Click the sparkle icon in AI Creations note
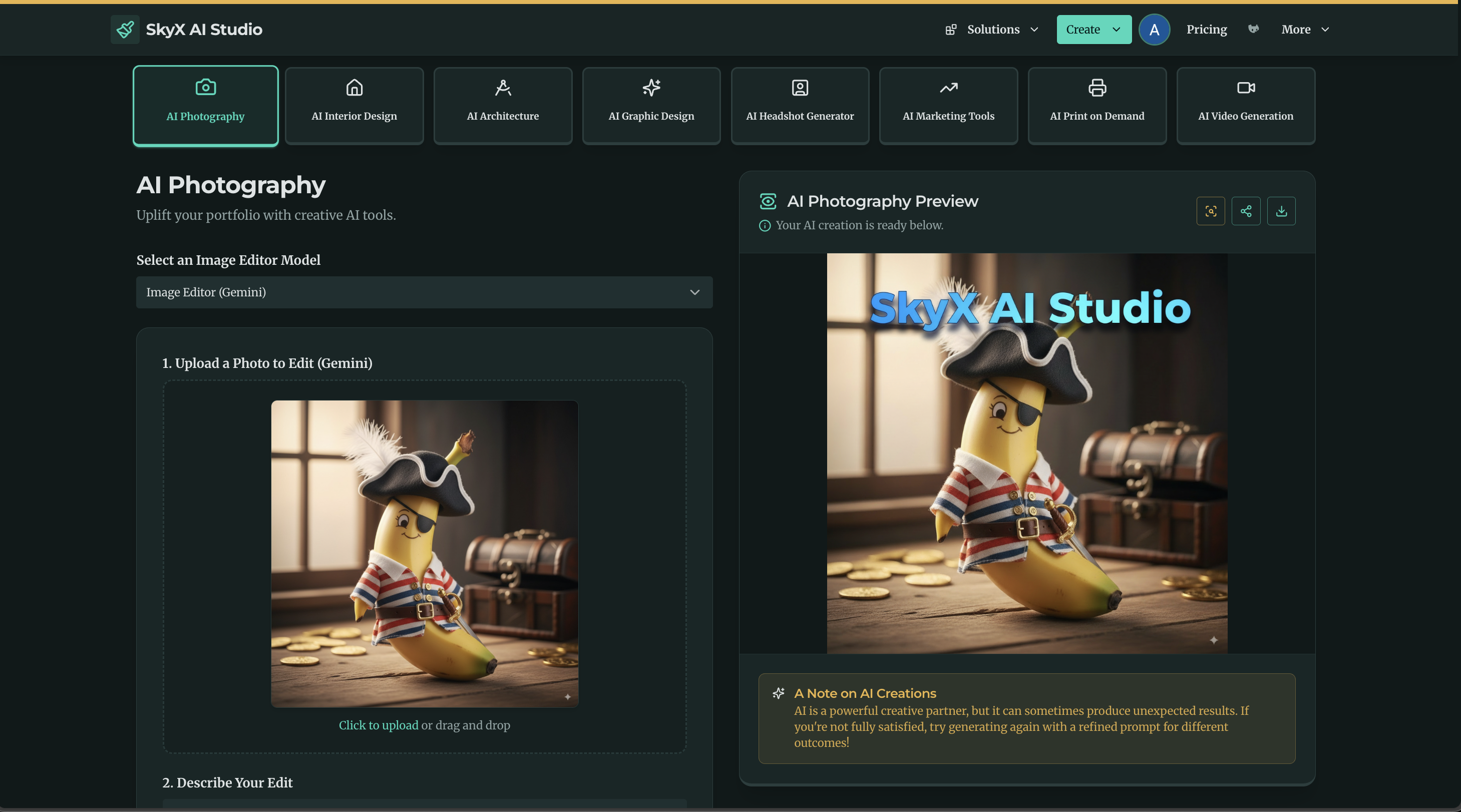Screen dimensions: 1461x812 [778, 693]
